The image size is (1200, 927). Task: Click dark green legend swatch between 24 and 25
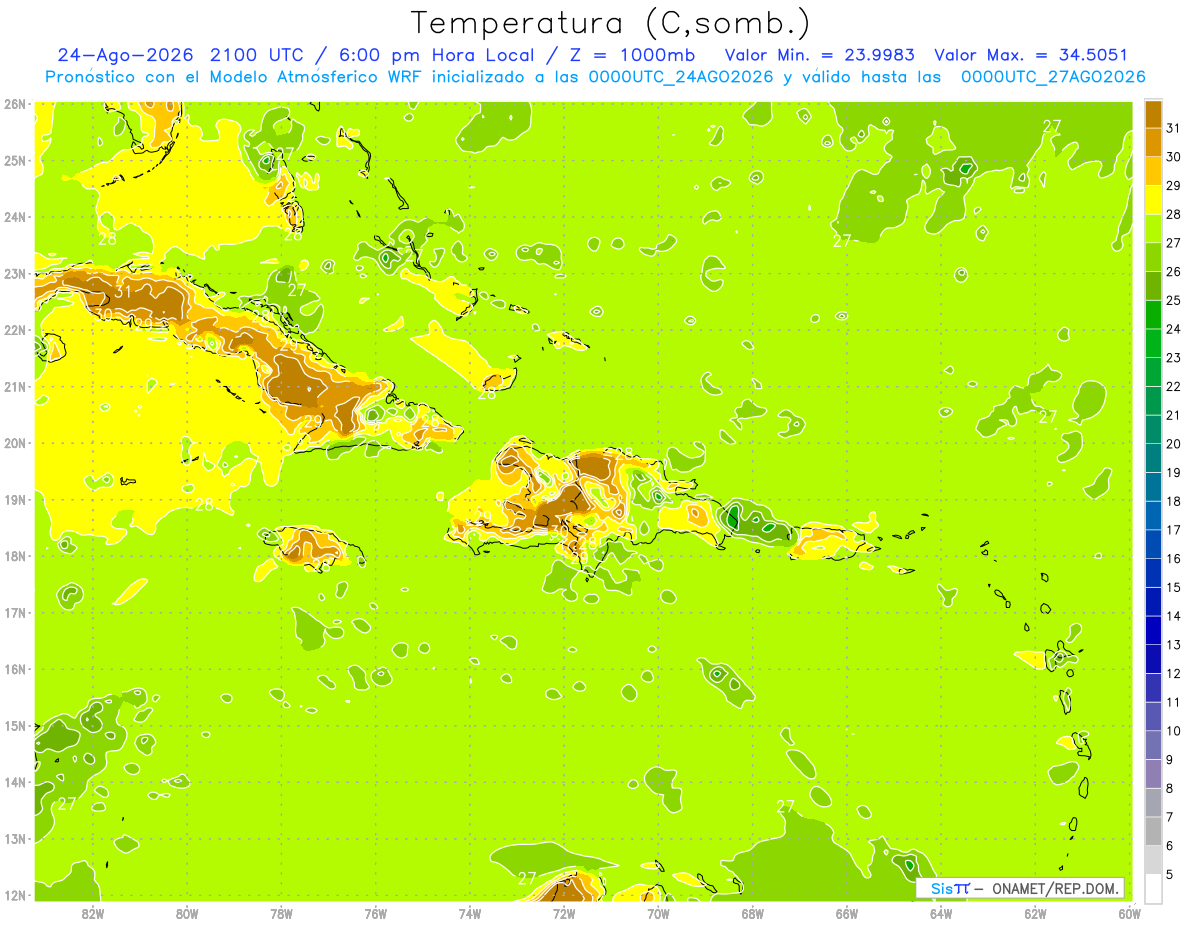[1154, 314]
